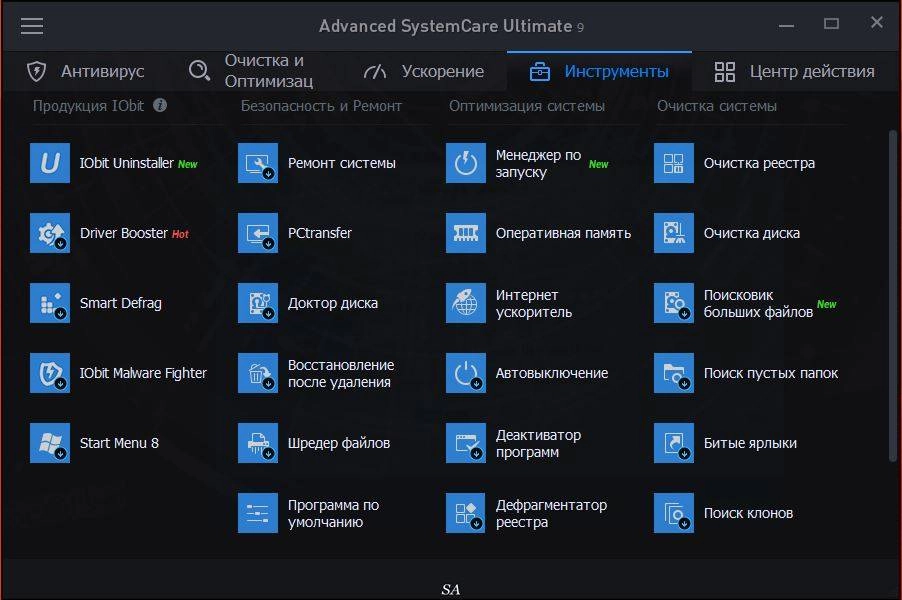Screen dimensions: 902x600
Task: Switch to the Ускорение tab
Action: point(424,71)
